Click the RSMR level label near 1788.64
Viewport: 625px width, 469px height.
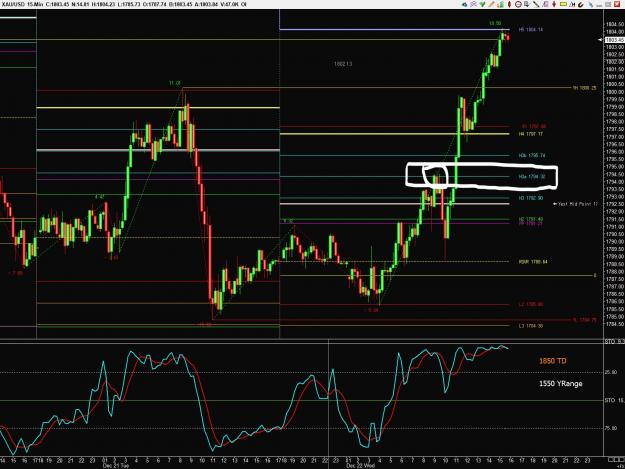[533, 262]
